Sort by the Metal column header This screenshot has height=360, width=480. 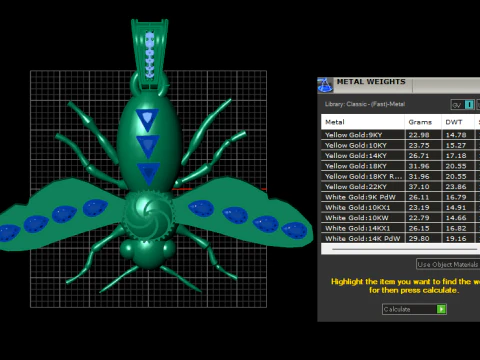(x=363, y=122)
